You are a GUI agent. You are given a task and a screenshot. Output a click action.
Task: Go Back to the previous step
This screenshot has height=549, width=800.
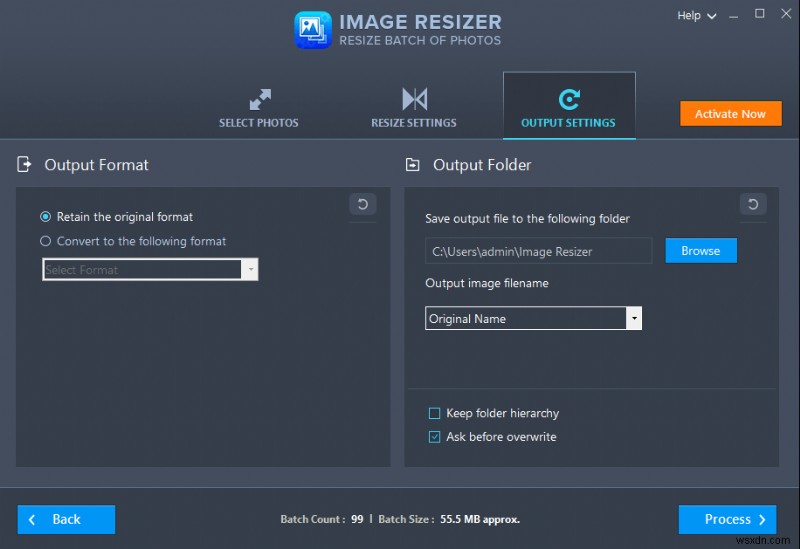pyautogui.click(x=66, y=519)
